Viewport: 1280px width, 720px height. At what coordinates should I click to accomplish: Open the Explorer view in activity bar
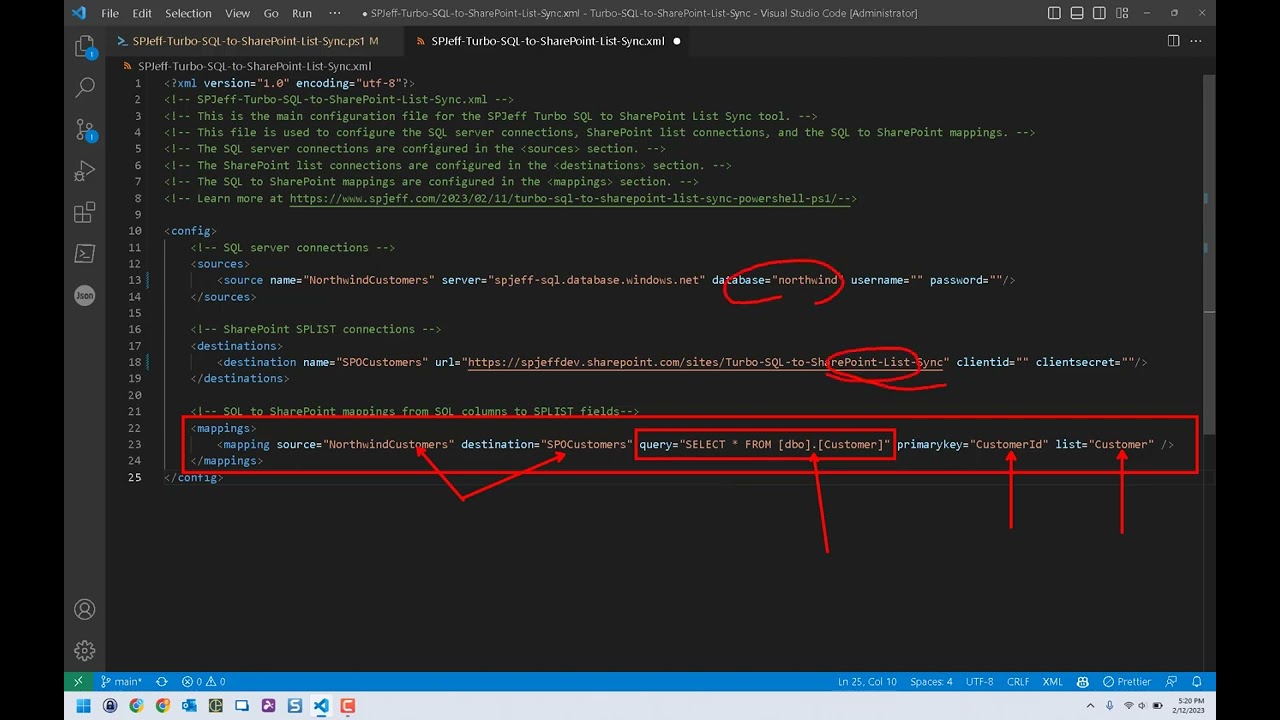[x=85, y=47]
